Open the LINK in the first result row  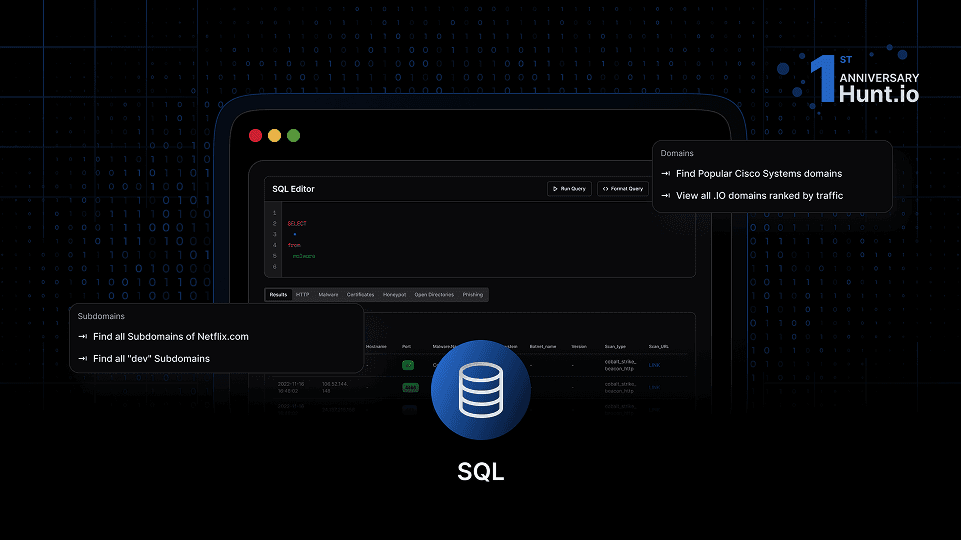[655, 365]
